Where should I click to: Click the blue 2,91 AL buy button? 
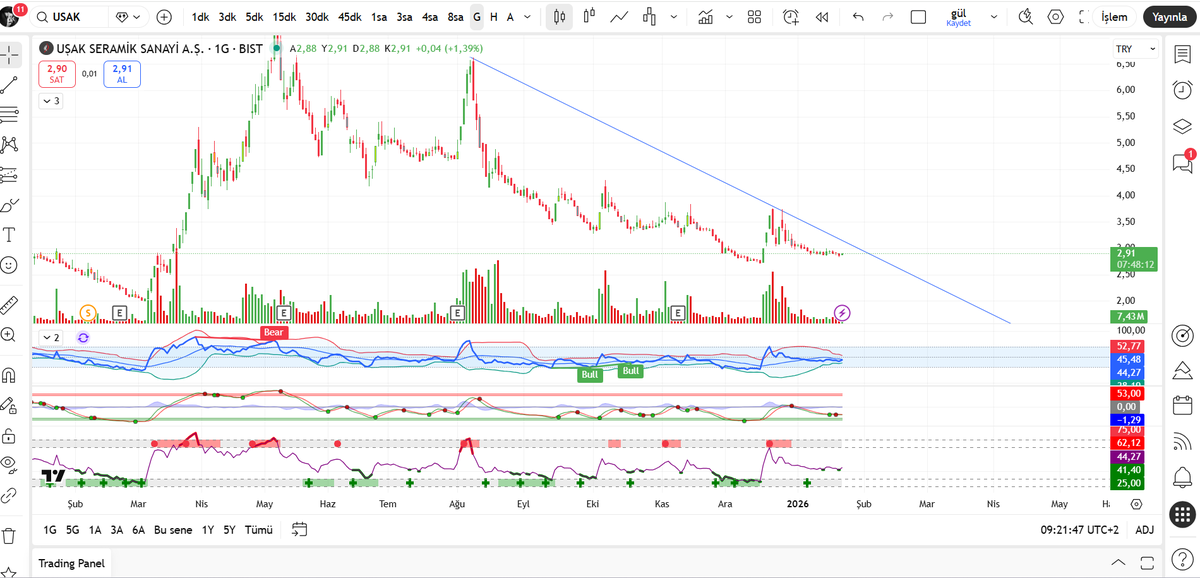pyautogui.click(x=122, y=74)
